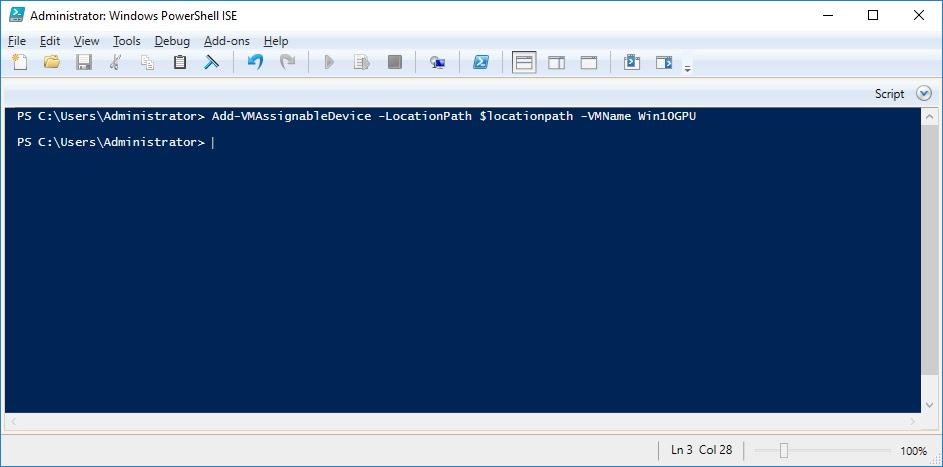Show Script Pane Maximized layout

tap(589, 63)
